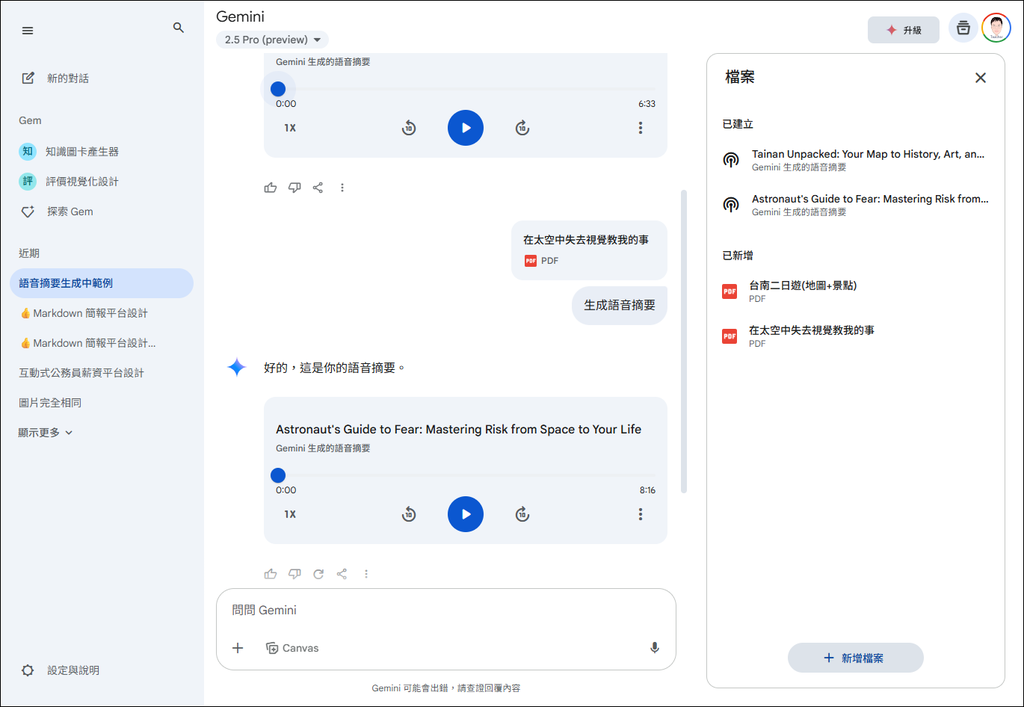Select the 語音摘要生成中範例 conversation

pyautogui.click(x=101, y=283)
